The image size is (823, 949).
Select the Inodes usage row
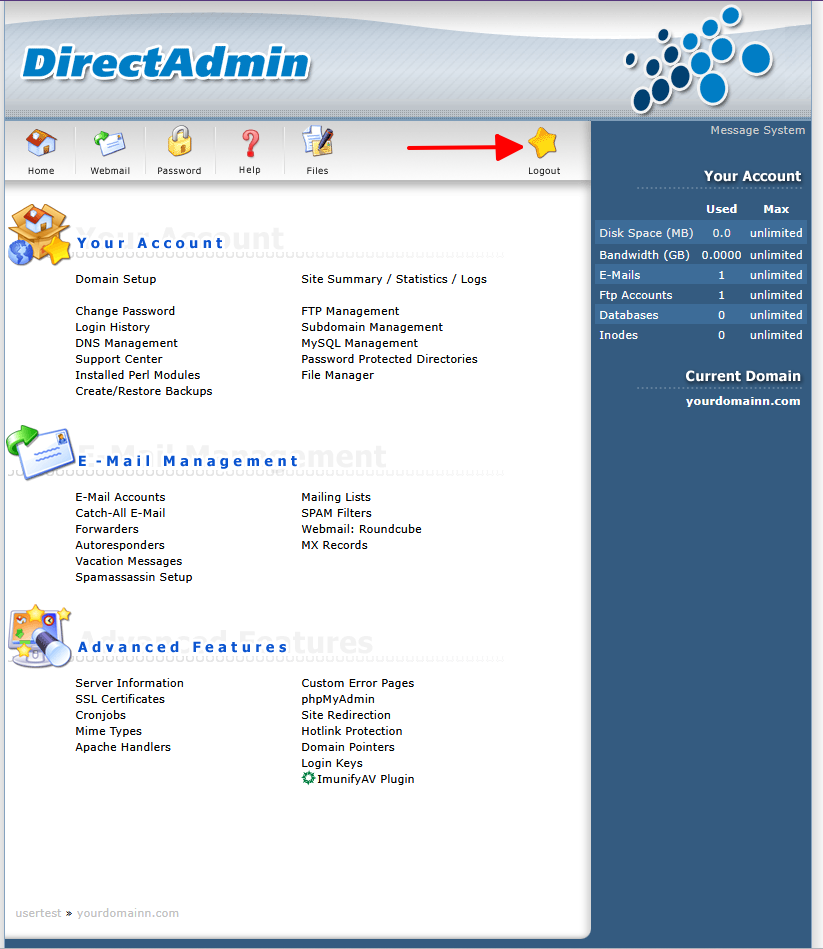point(701,335)
